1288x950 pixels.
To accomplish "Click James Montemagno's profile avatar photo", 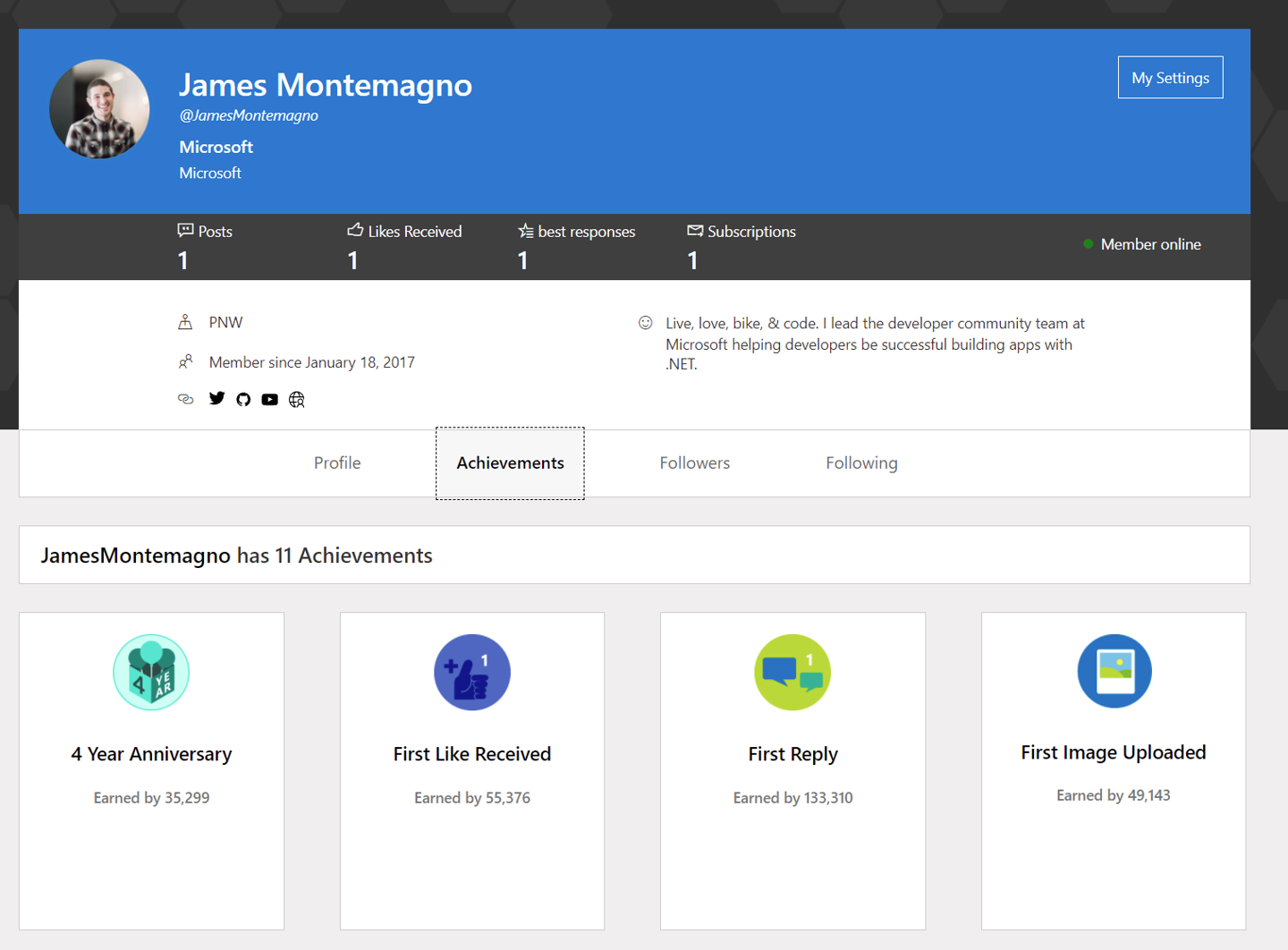I will (x=99, y=109).
